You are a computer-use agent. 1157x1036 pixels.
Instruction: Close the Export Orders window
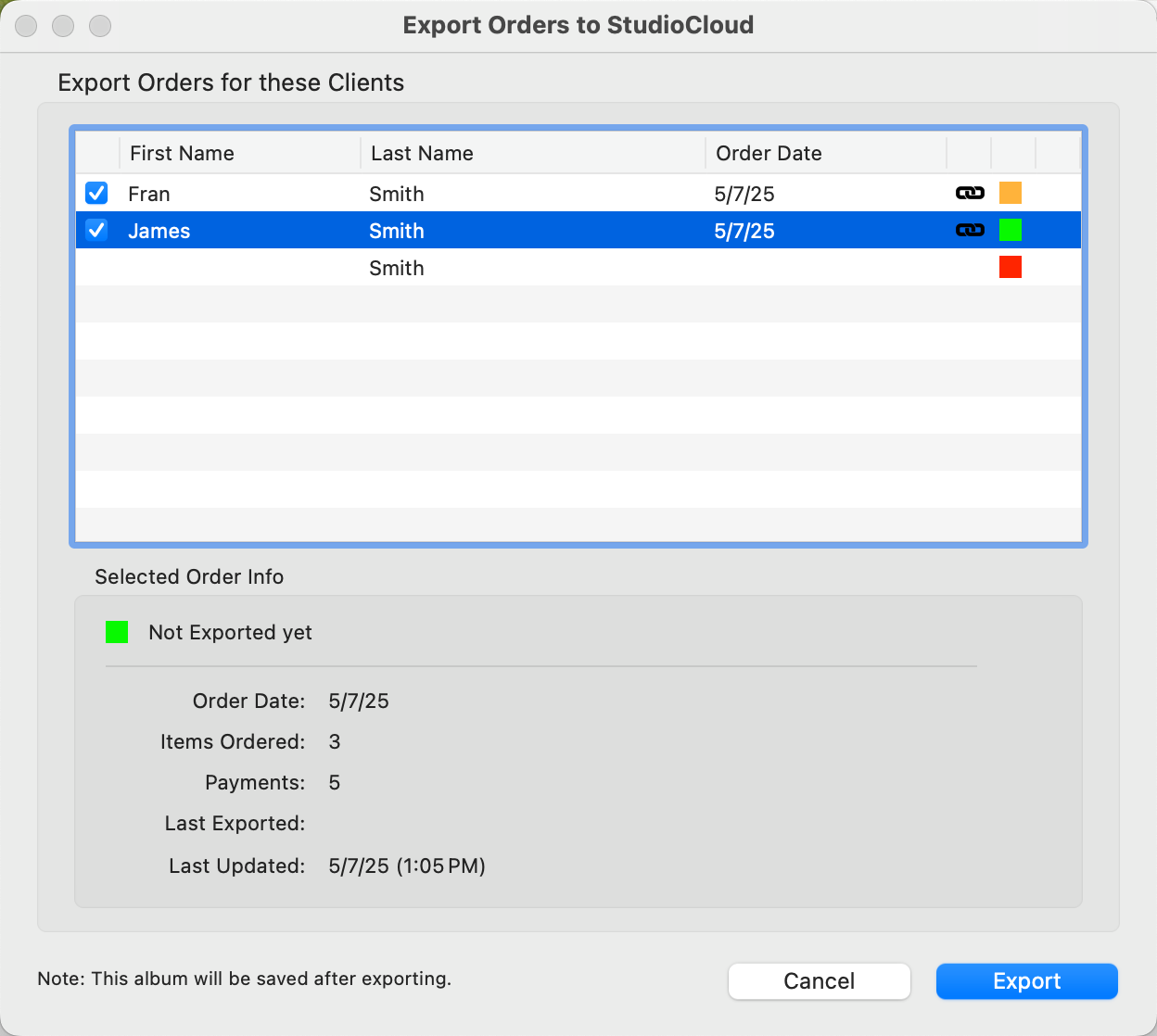tap(27, 26)
